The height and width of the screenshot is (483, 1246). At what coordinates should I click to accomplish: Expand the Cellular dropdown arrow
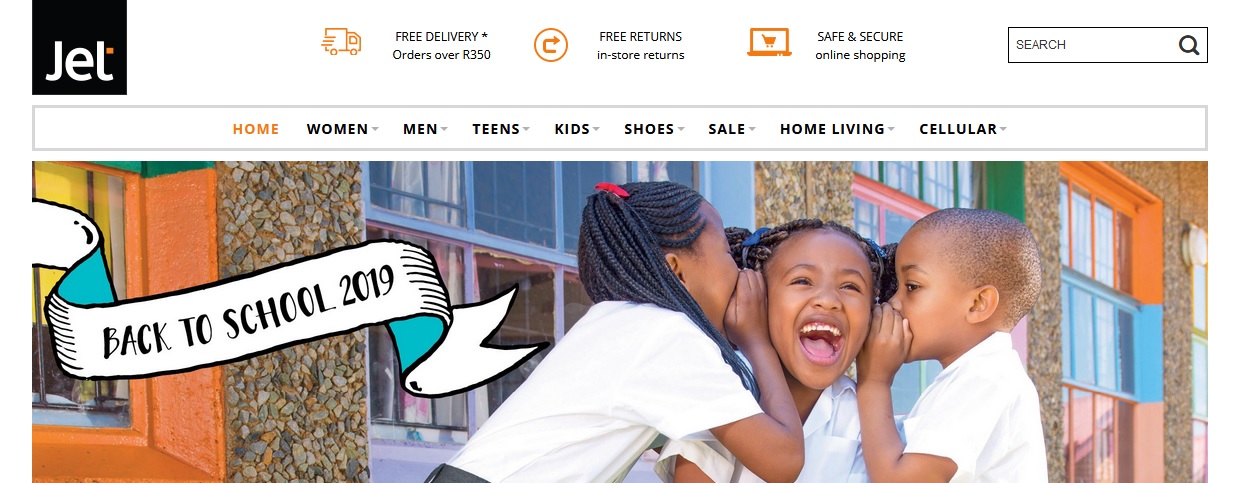pos(1003,129)
